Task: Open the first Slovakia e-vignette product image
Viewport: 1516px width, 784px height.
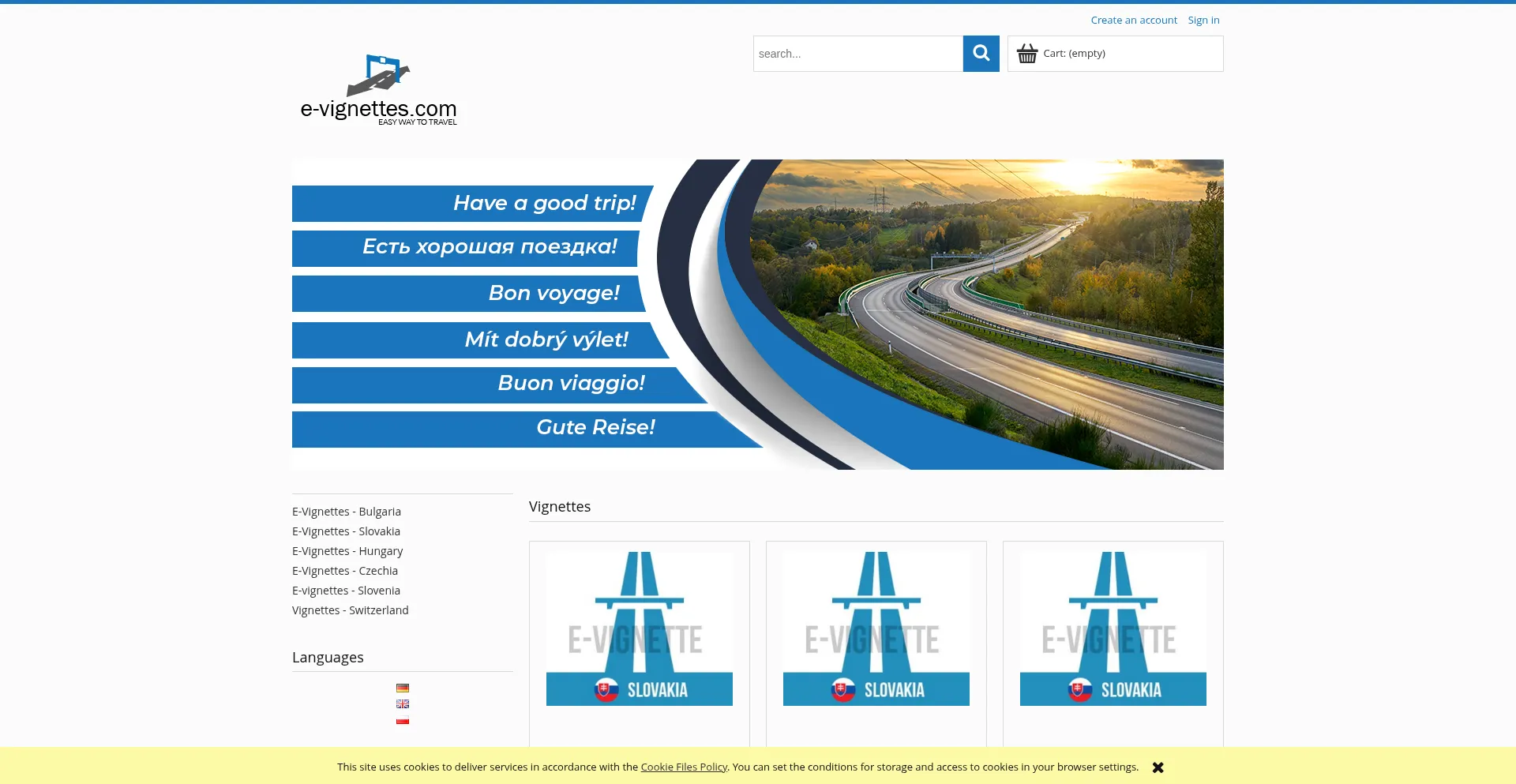Action: (640, 628)
